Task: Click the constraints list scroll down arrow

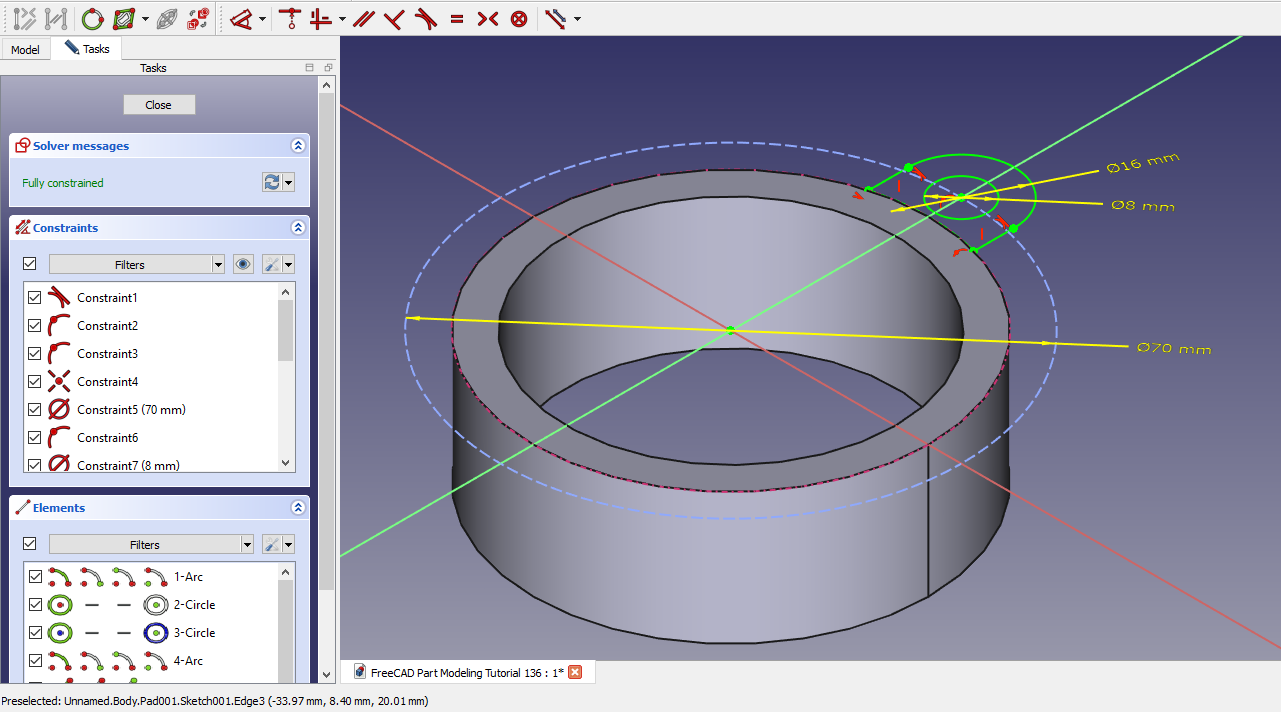Action: click(286, 463)
